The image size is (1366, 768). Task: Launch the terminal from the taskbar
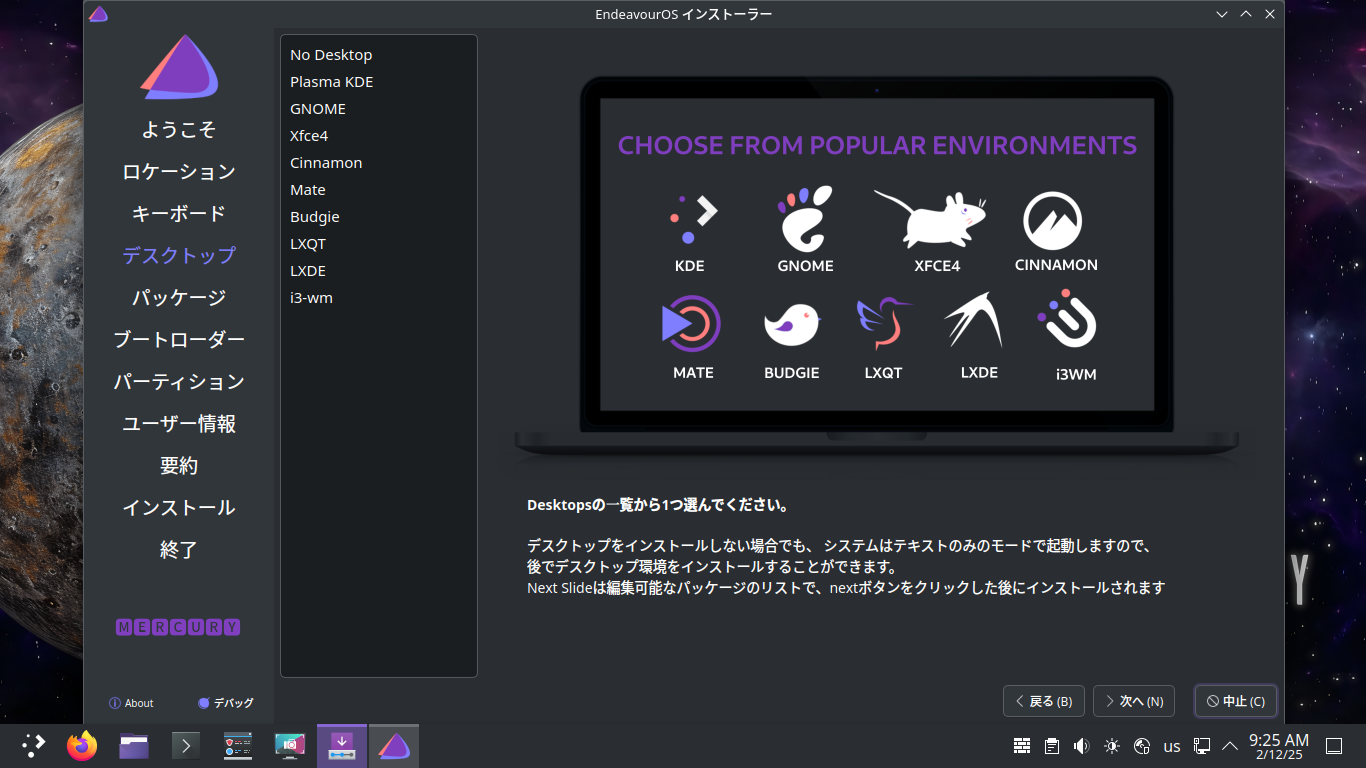pos(186,745)
